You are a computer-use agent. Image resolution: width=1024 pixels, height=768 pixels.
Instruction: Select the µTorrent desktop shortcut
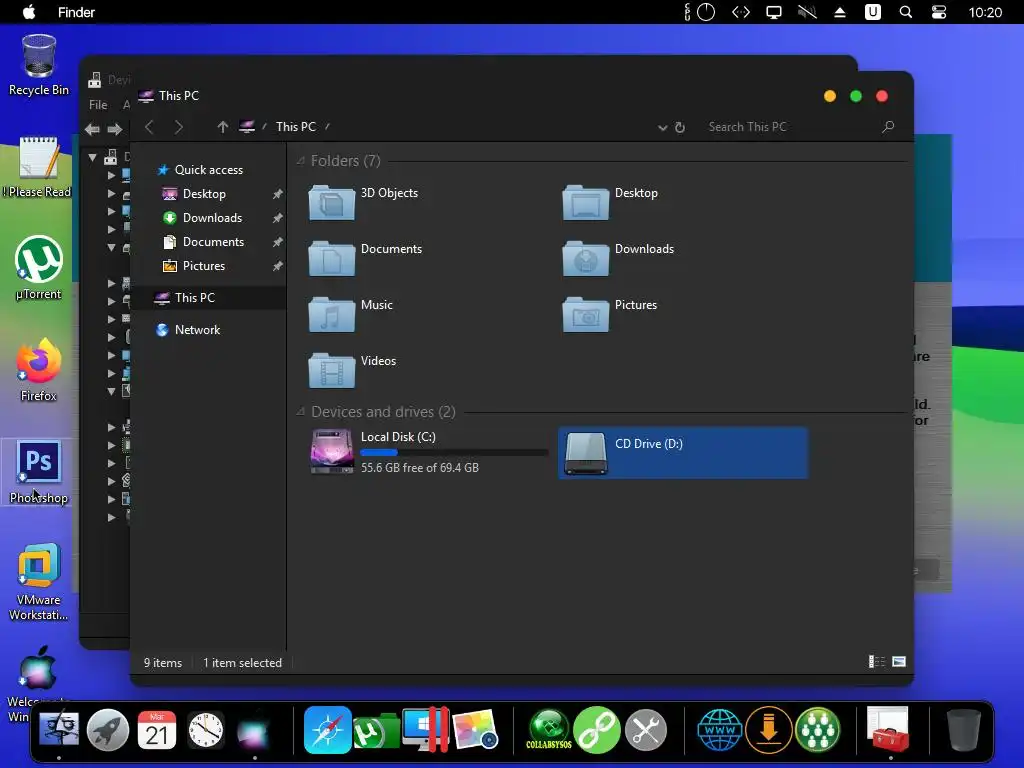click(x=39, y=268)
